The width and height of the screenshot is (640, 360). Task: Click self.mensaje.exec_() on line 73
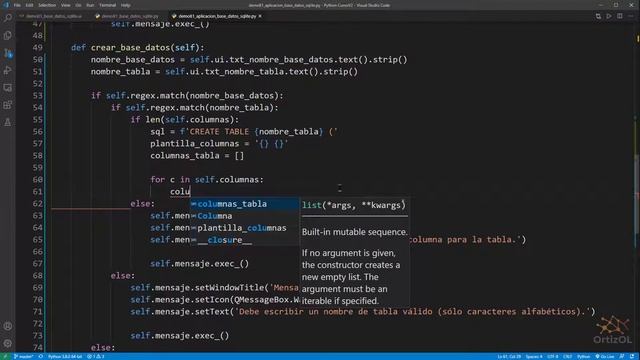(180, 336)
